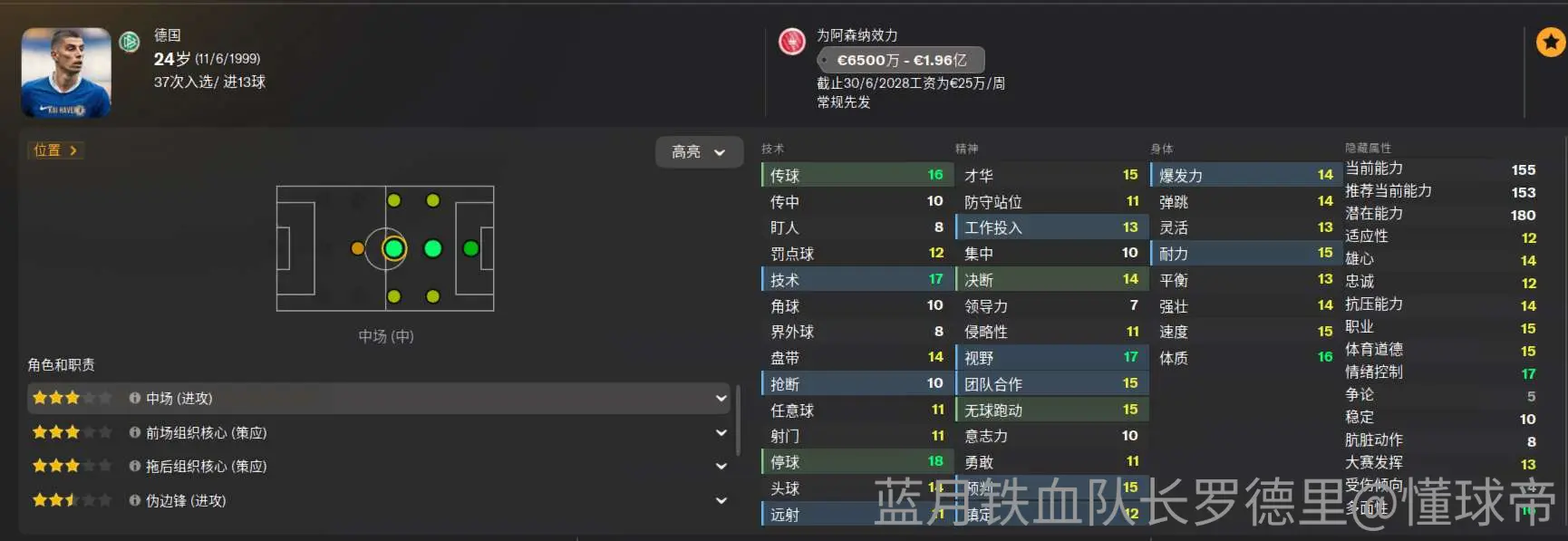Click the 为阿森纳效力 club link
Viewport: 1568px width, 541px height.
pos(857,34)
